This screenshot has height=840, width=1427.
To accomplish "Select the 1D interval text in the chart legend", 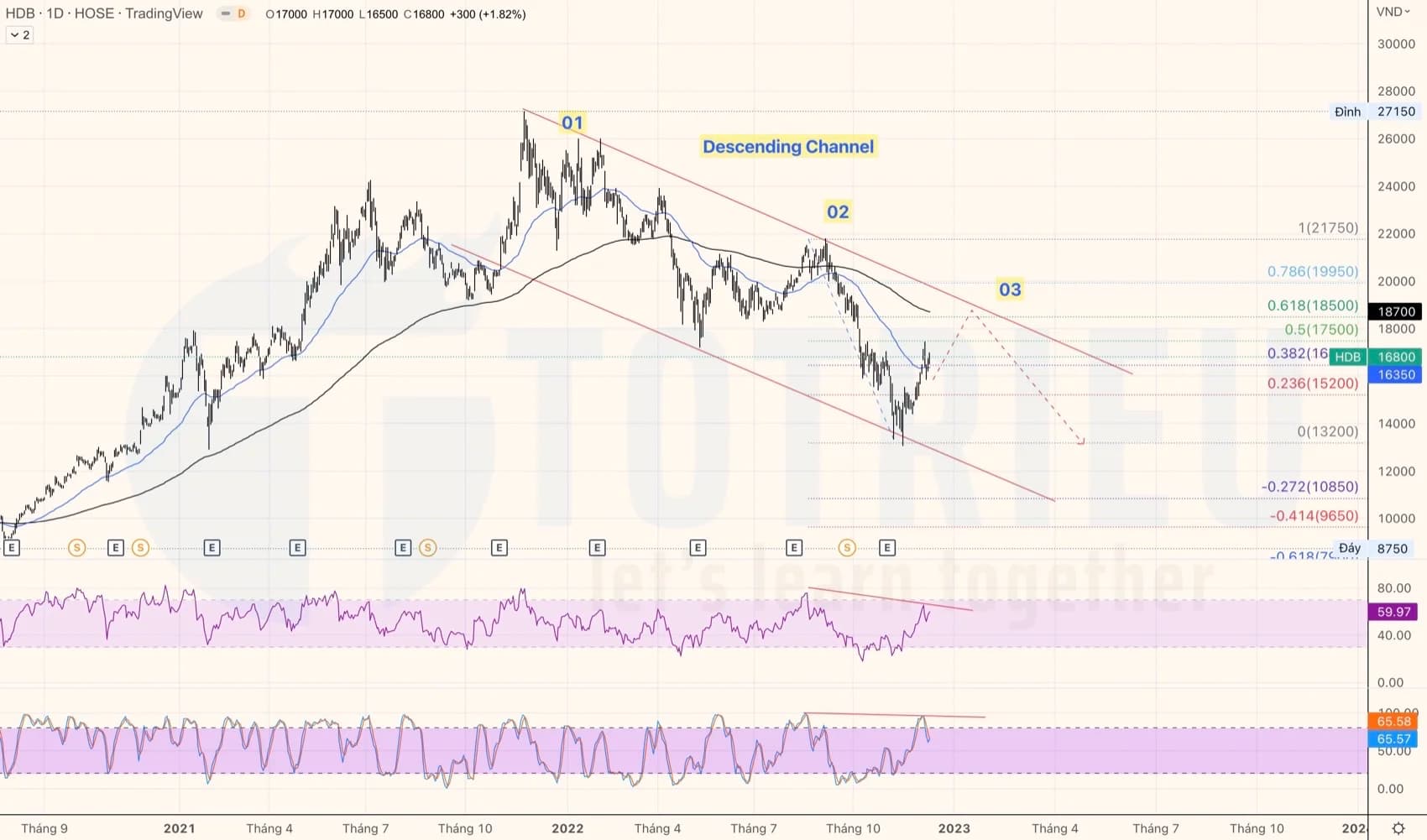I will [53, 13].
